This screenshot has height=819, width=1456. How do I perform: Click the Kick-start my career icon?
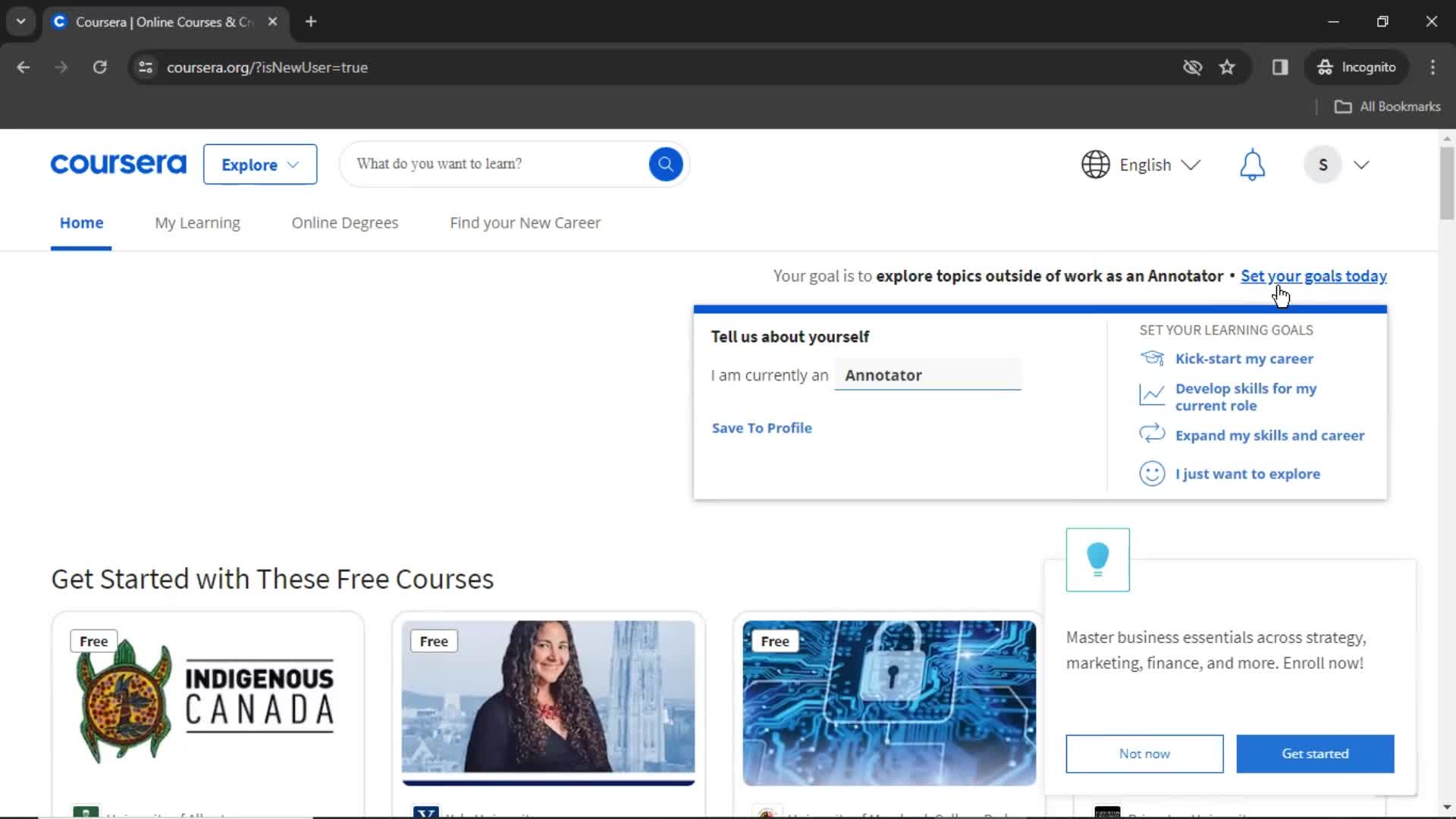[1152, 358]
